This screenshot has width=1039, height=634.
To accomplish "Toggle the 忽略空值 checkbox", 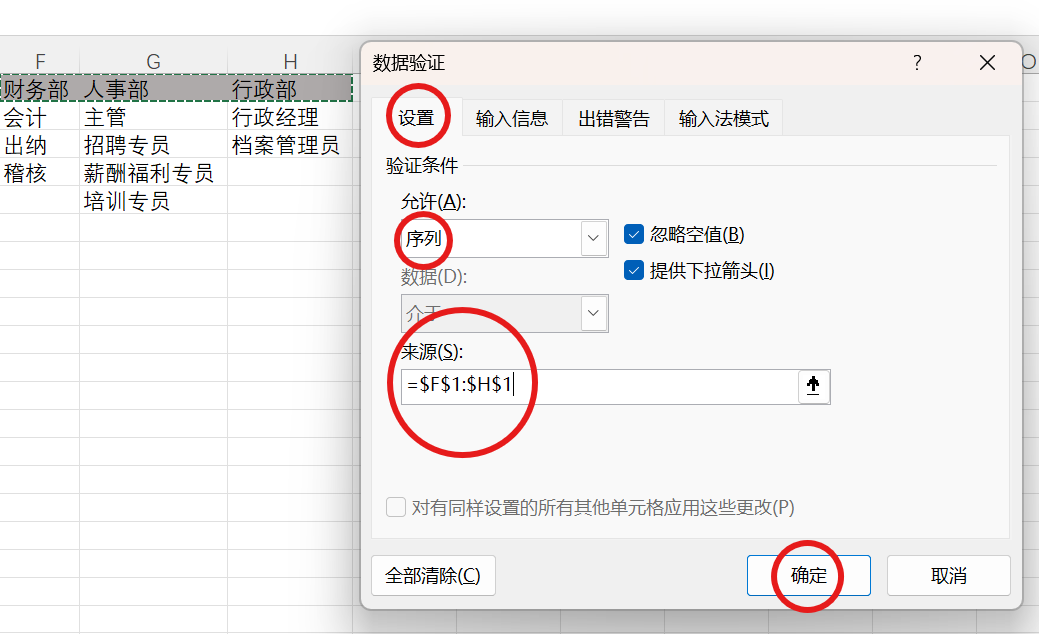I will (634, 235).
